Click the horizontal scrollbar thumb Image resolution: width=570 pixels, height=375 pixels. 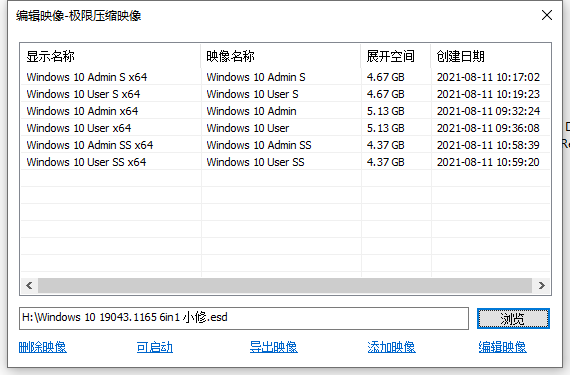tap(285, 285)
